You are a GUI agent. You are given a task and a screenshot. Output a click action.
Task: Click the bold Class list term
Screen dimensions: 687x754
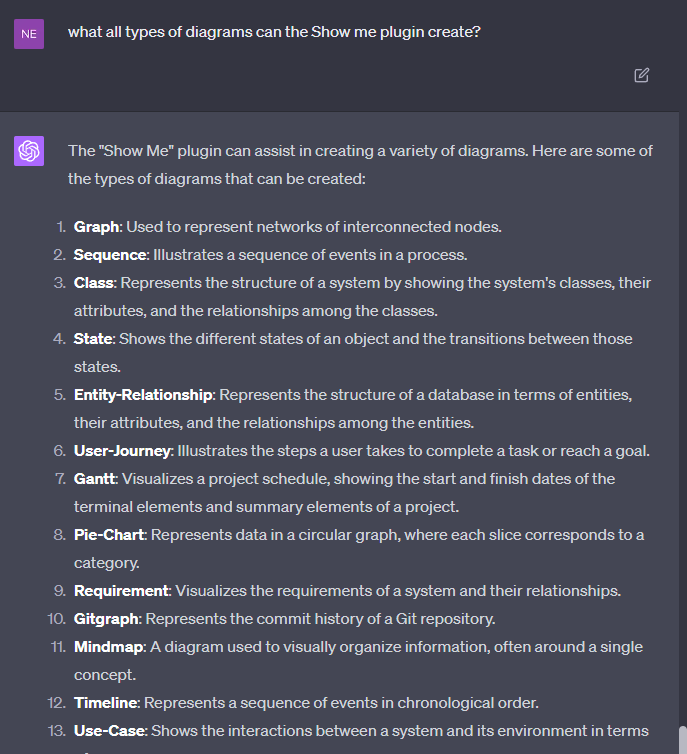94,283
